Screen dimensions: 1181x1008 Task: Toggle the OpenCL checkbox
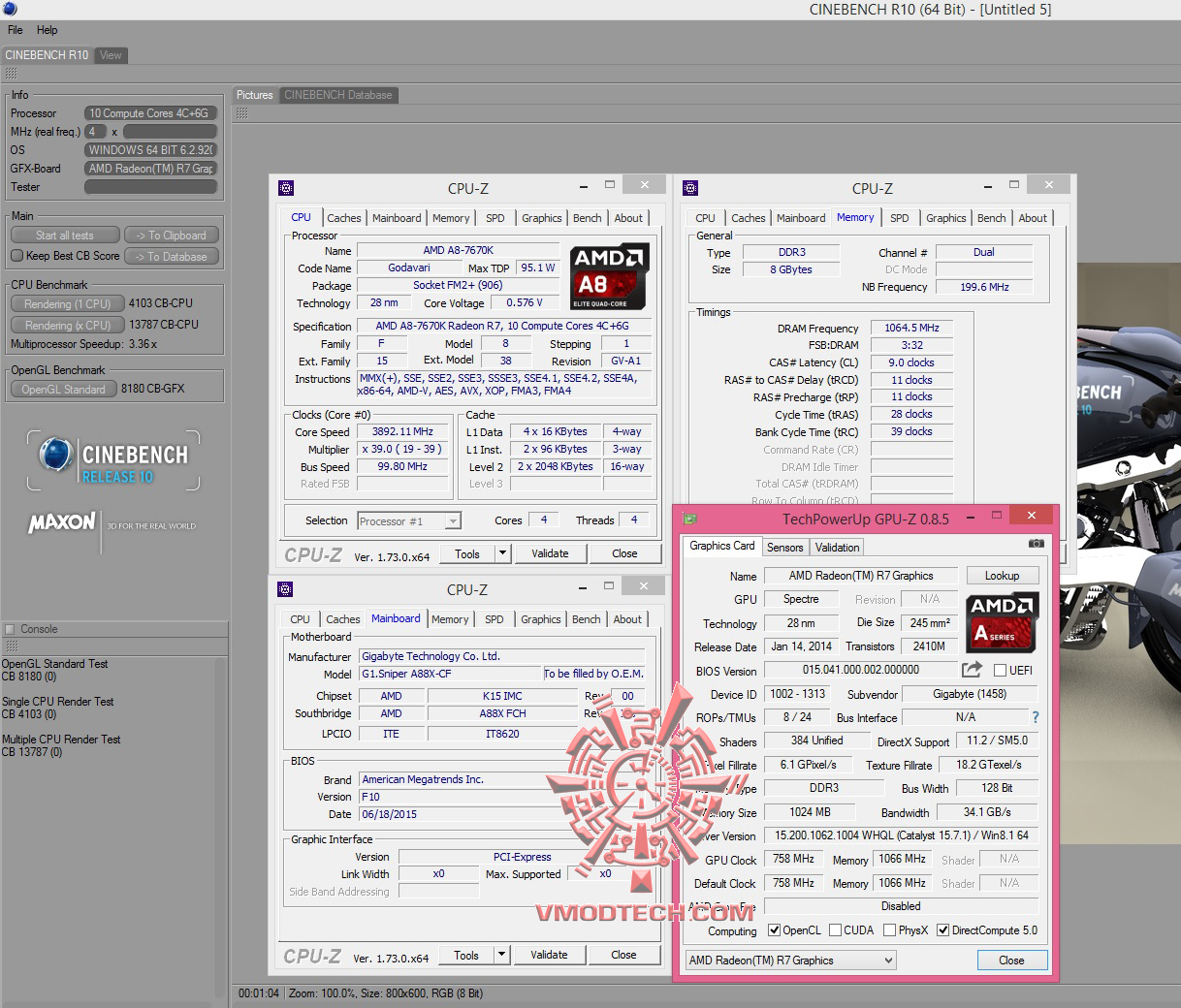click(774, 930)
